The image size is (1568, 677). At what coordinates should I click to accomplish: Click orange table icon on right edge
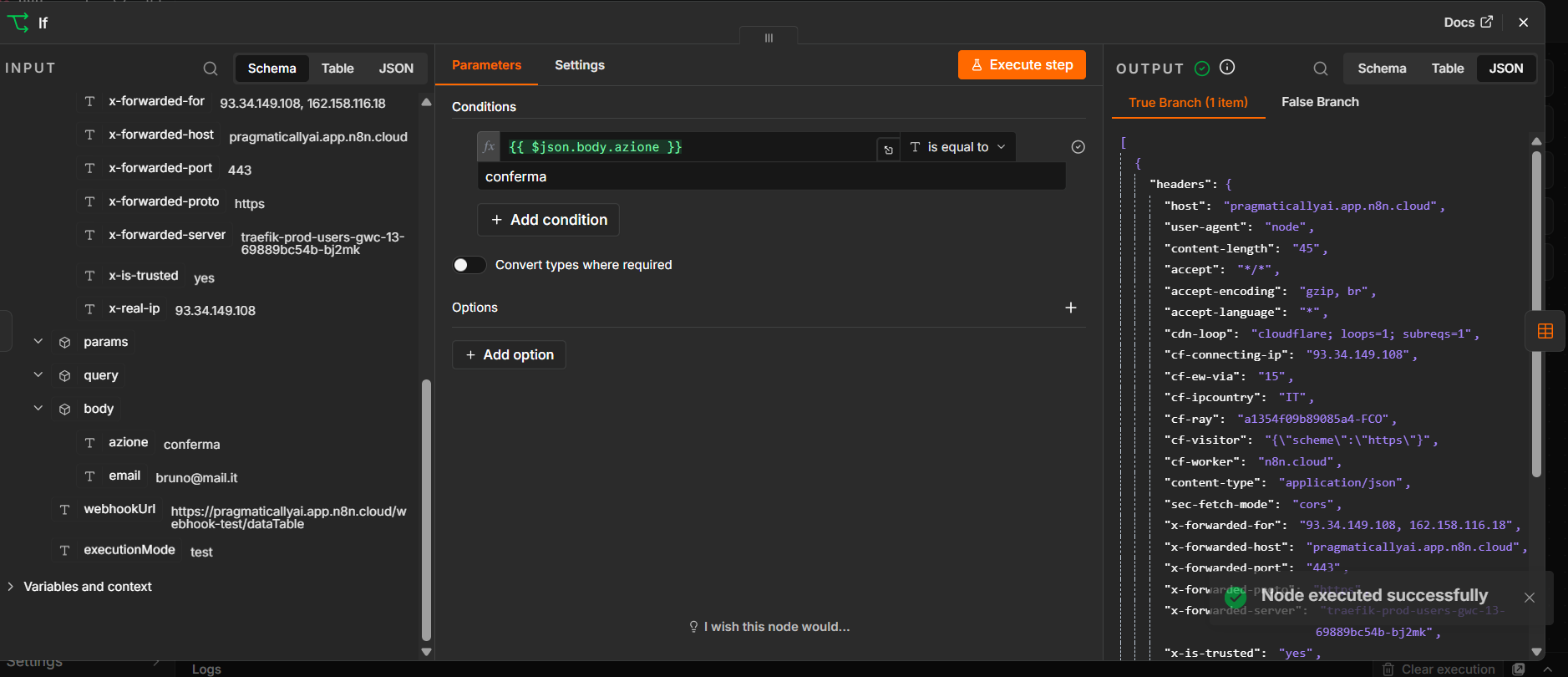pyautogui.click(x=1545, y=331)
